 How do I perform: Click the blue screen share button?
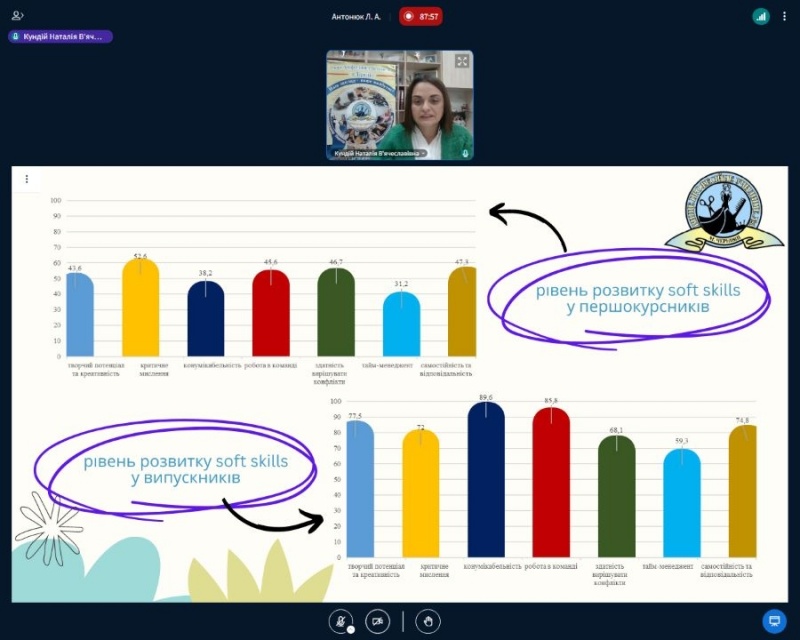pyautogui.click(x=773, y=621)
